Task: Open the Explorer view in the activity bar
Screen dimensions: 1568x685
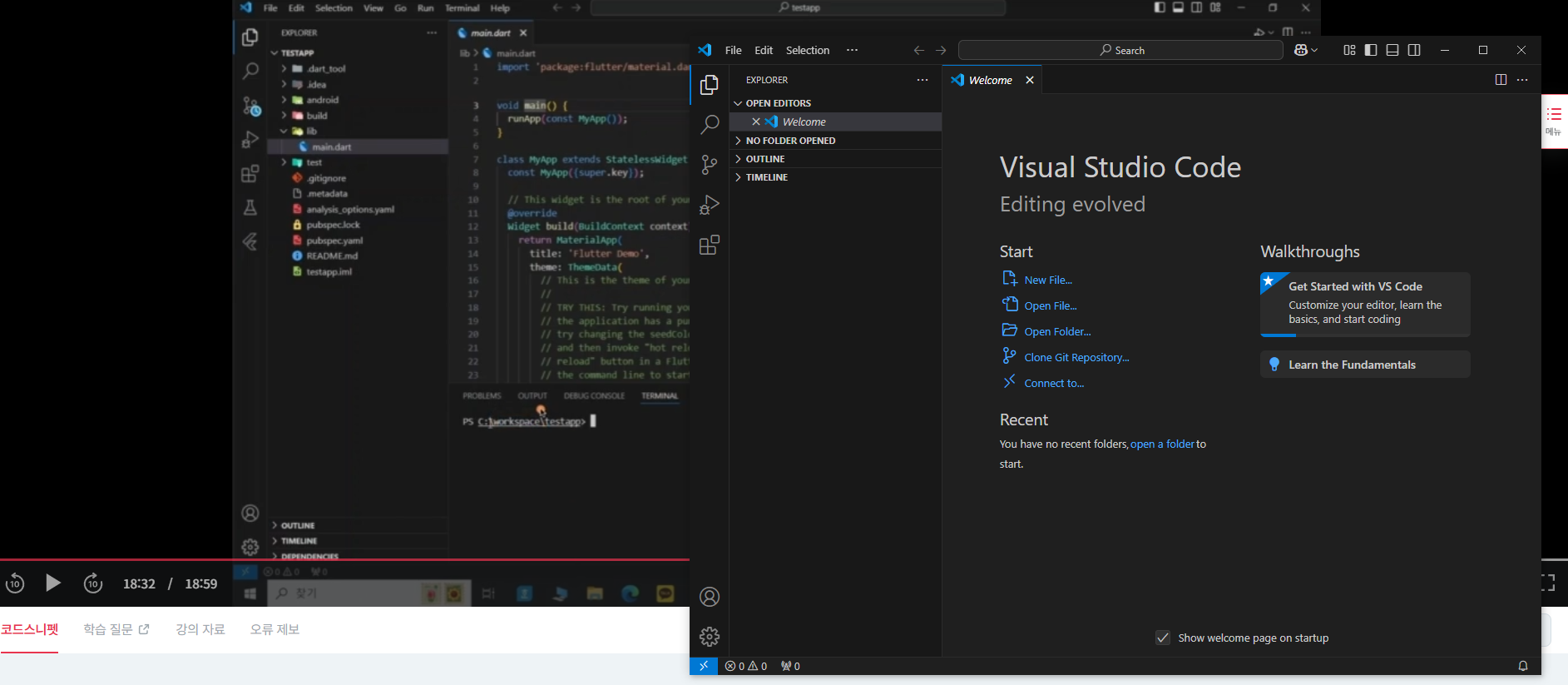Action: pyautogui.click(x=710, y=85)
